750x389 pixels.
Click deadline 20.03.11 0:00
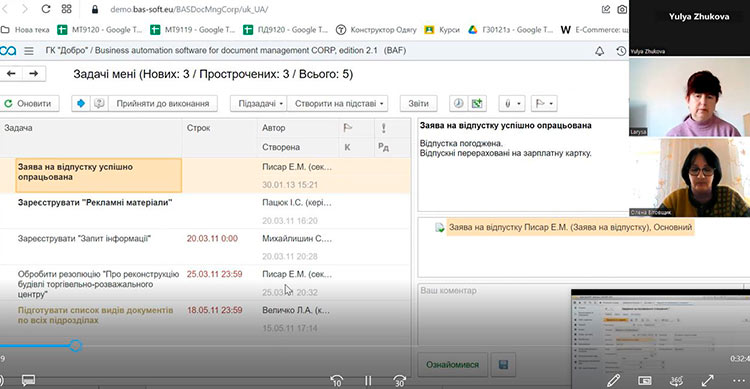[212, 238]
